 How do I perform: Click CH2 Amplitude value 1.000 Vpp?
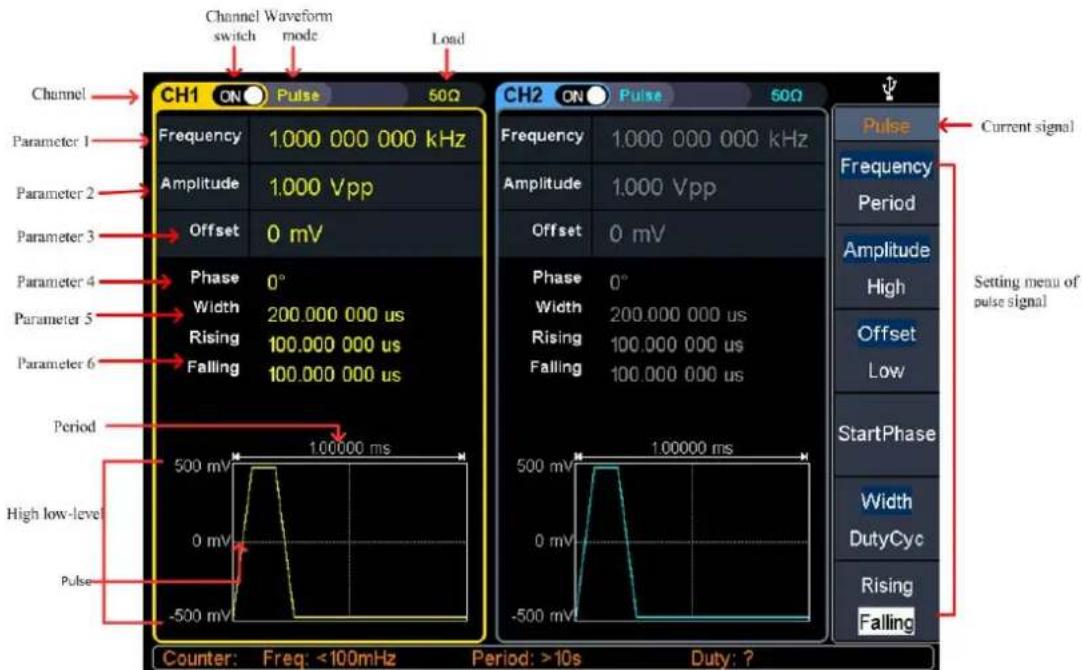(663, 187)
